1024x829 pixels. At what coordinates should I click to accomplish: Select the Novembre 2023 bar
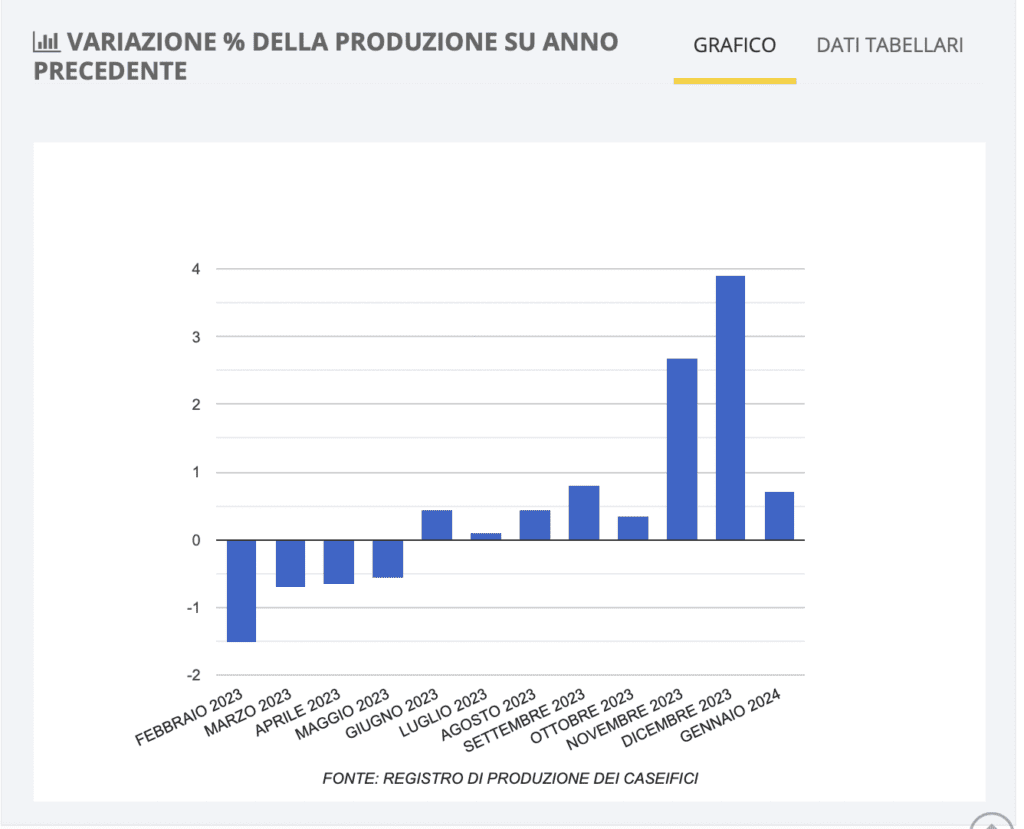pyautogui.click(x=682, y=449)
